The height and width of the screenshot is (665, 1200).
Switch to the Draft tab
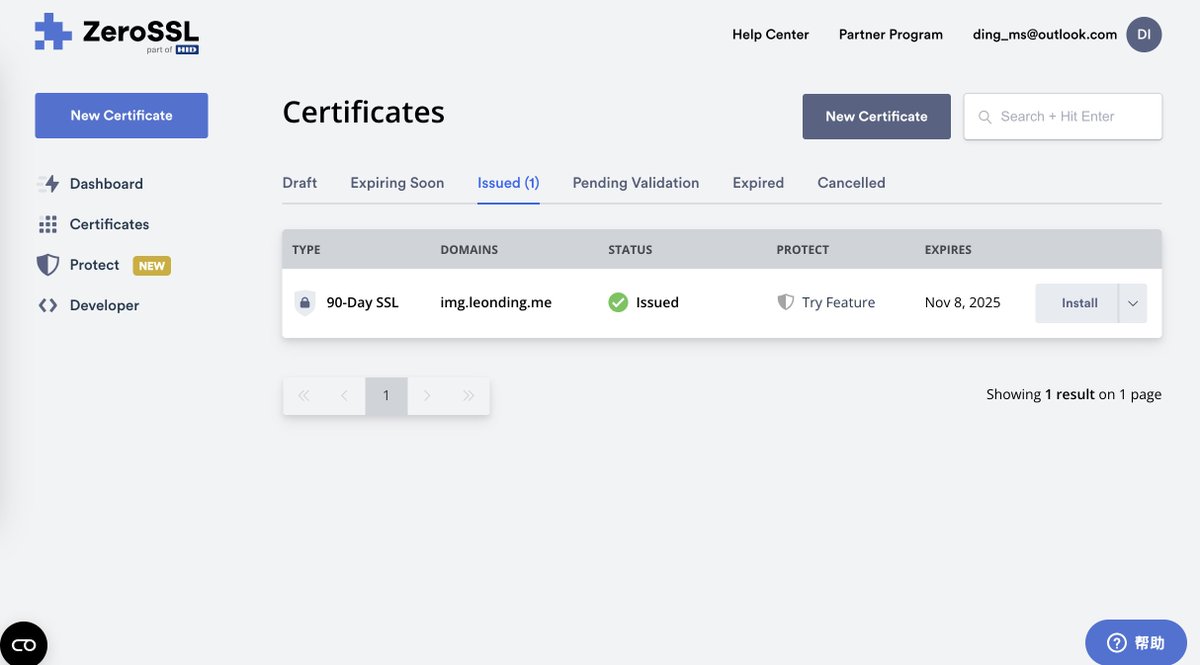coord(300,183)
